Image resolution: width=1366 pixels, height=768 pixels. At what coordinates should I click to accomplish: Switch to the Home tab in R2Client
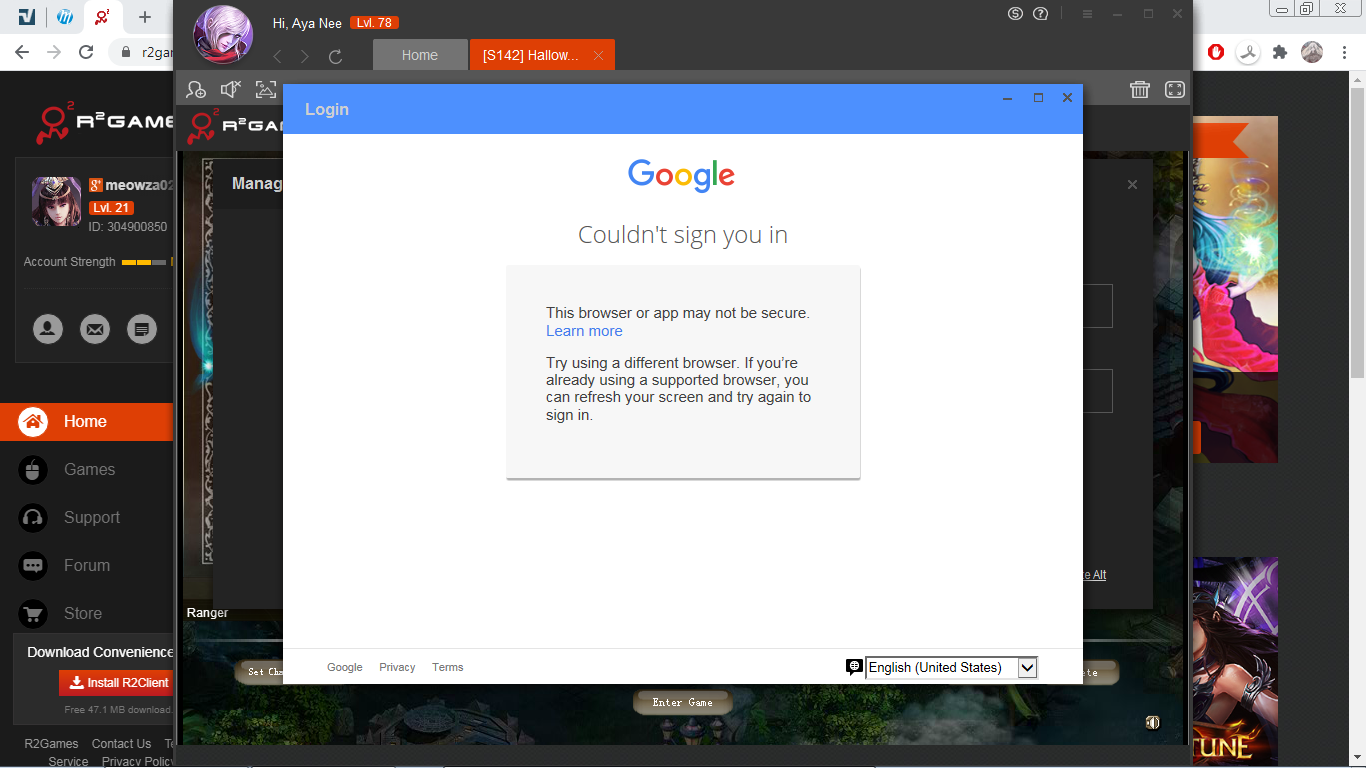tap(420, 55)
